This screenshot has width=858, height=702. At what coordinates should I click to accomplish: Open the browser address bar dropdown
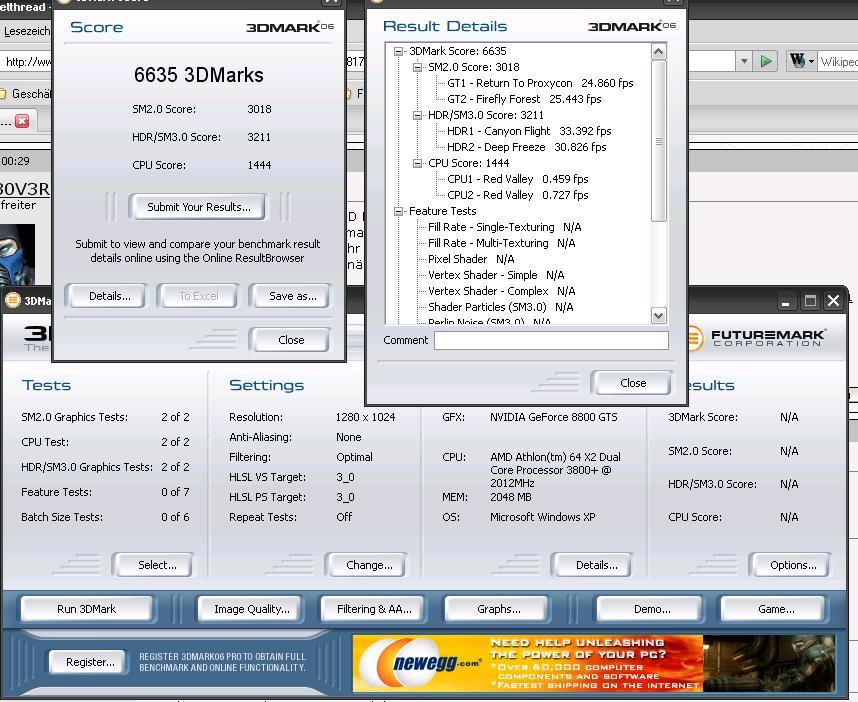point(744,61)
